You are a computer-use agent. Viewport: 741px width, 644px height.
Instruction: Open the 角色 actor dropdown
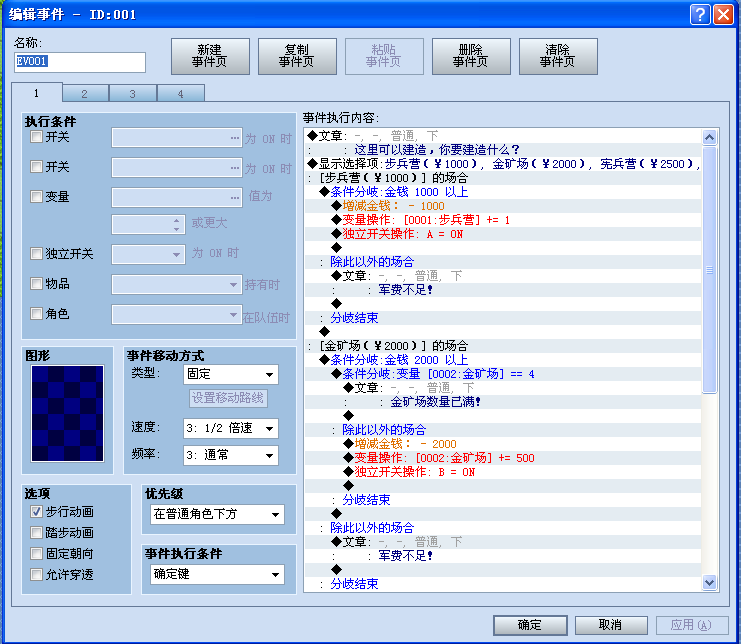point(177,314)
